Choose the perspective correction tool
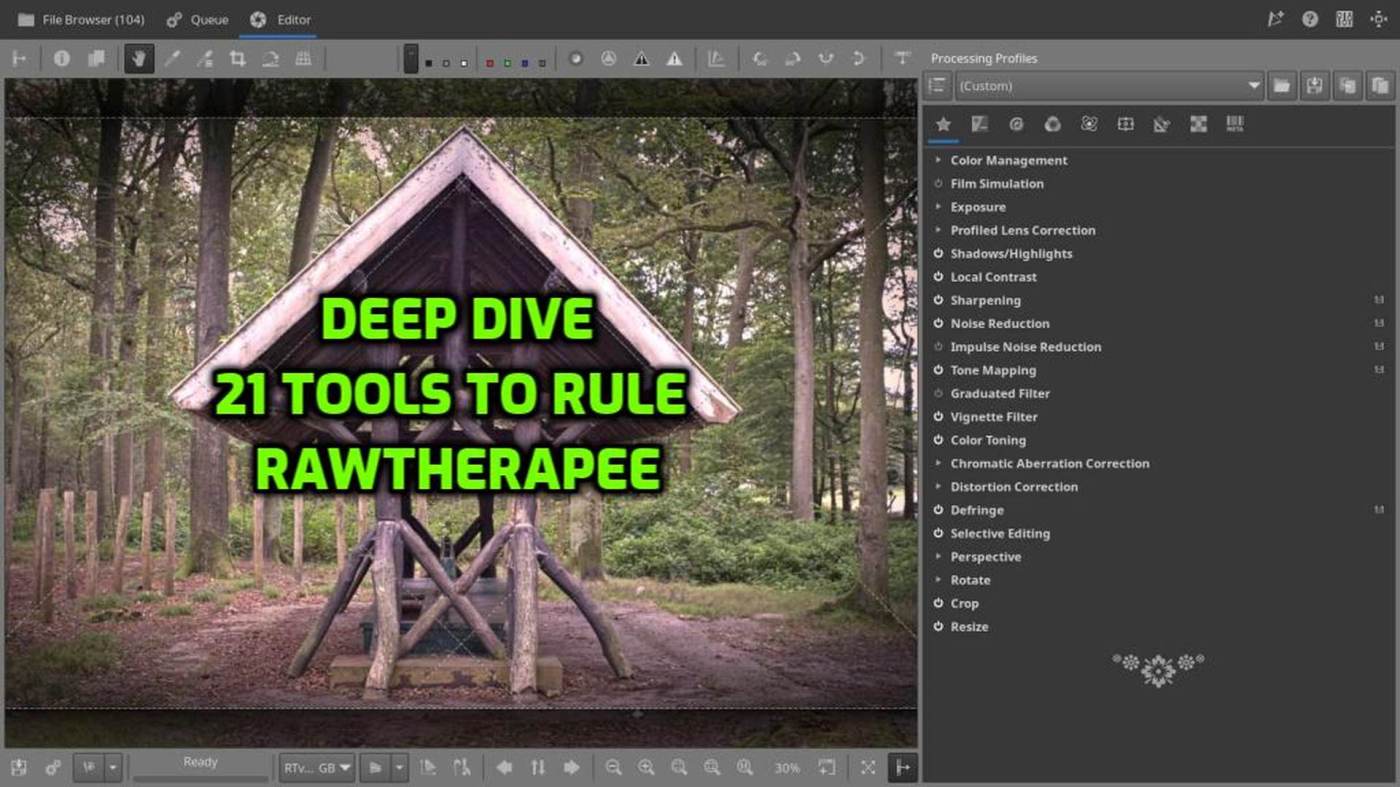This screenshot has height=787, width=1400. pyautogui.click(x=303, y=59)
